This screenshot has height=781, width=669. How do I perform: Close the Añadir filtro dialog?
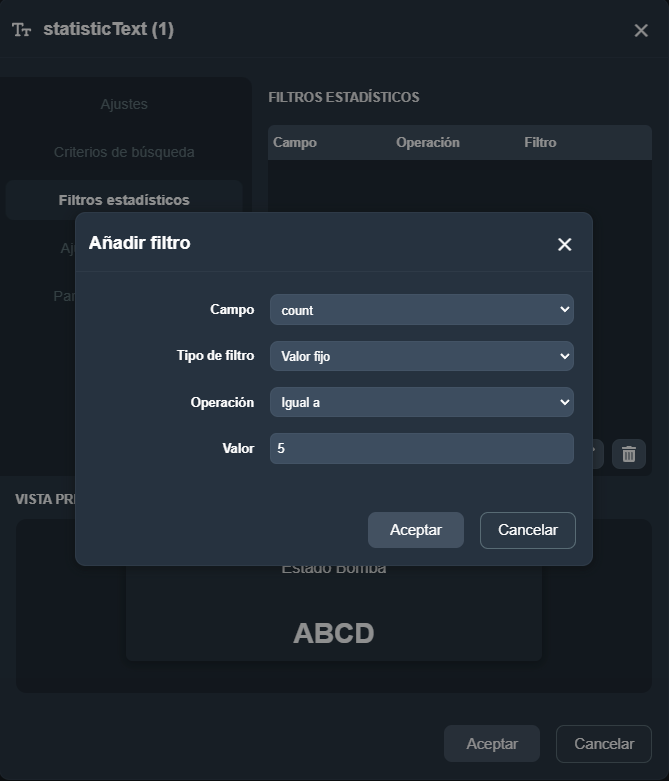pos(564,244)
